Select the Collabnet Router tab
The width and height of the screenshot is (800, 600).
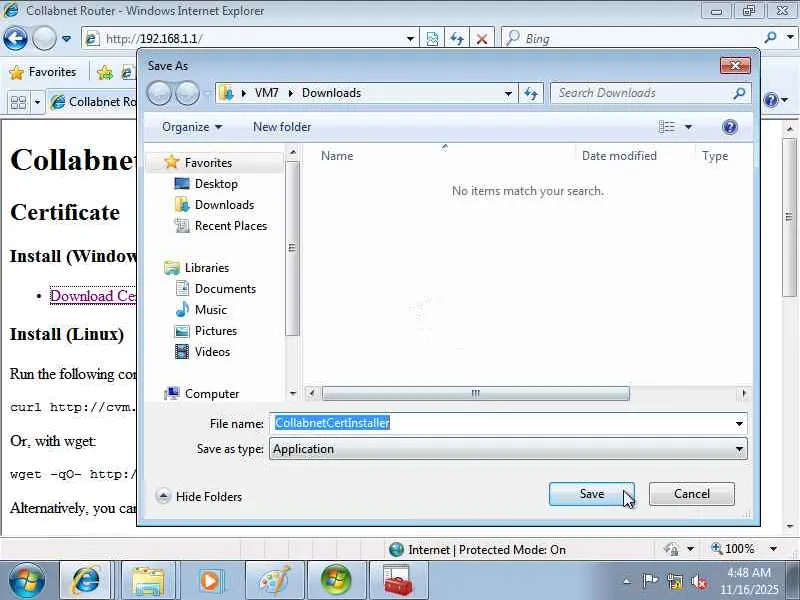pos(94,102)
